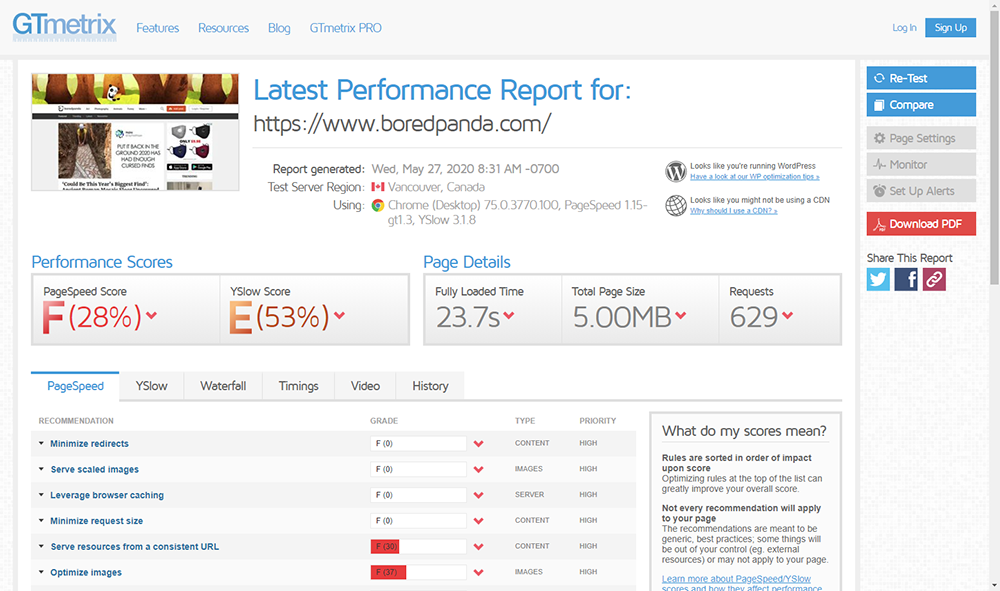
Task: Share report on Facebook
Action: coord(906,279)
